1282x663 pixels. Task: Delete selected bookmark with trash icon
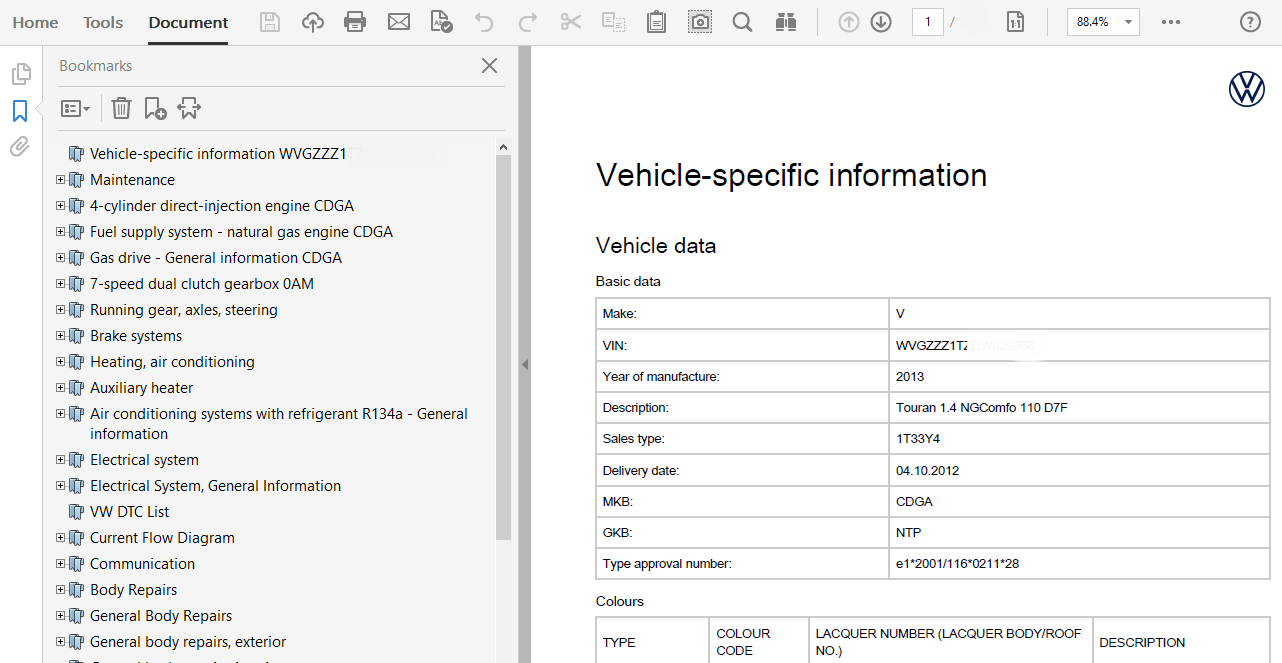(121, 108)
